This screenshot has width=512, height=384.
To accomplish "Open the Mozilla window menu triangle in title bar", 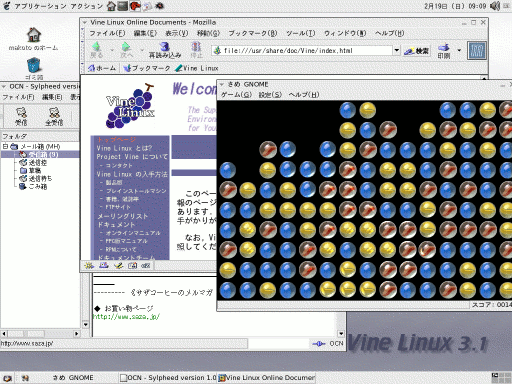I will pyautogui.click(x=85, y=22).
